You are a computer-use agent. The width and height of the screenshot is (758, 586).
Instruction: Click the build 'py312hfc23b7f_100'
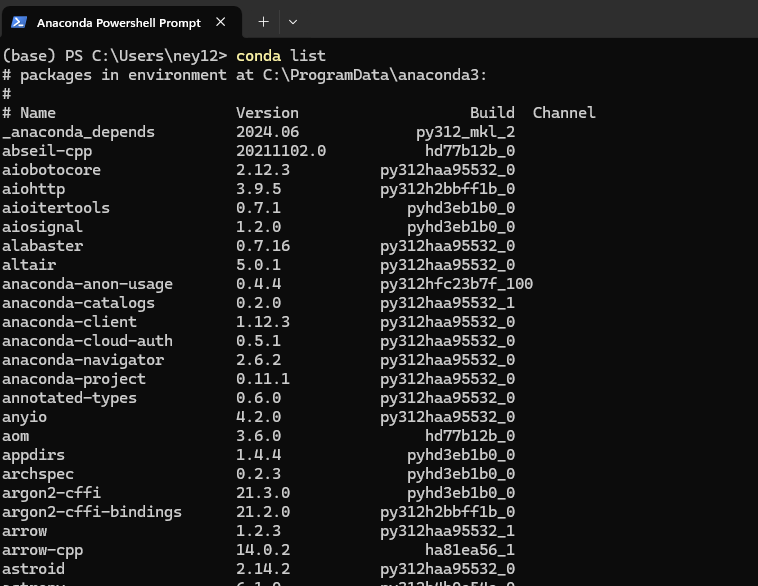pos(456,284)
